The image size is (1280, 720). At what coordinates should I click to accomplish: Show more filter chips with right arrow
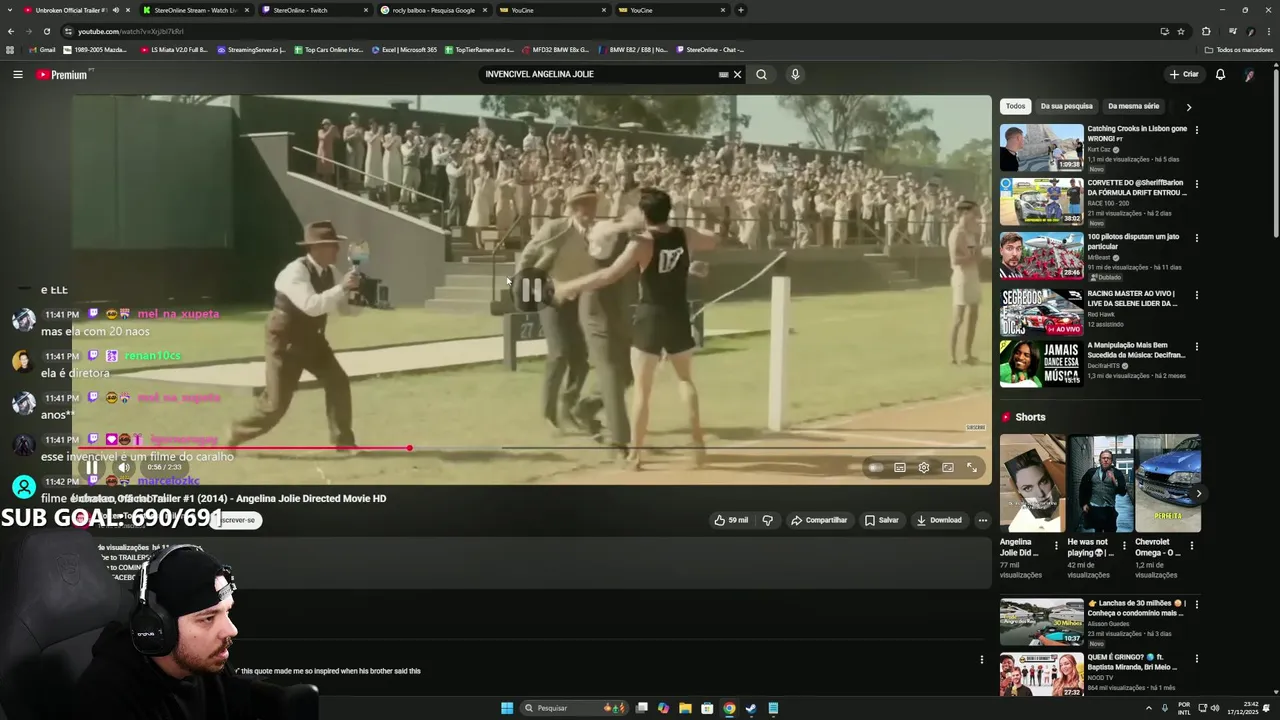point(1188,106)
